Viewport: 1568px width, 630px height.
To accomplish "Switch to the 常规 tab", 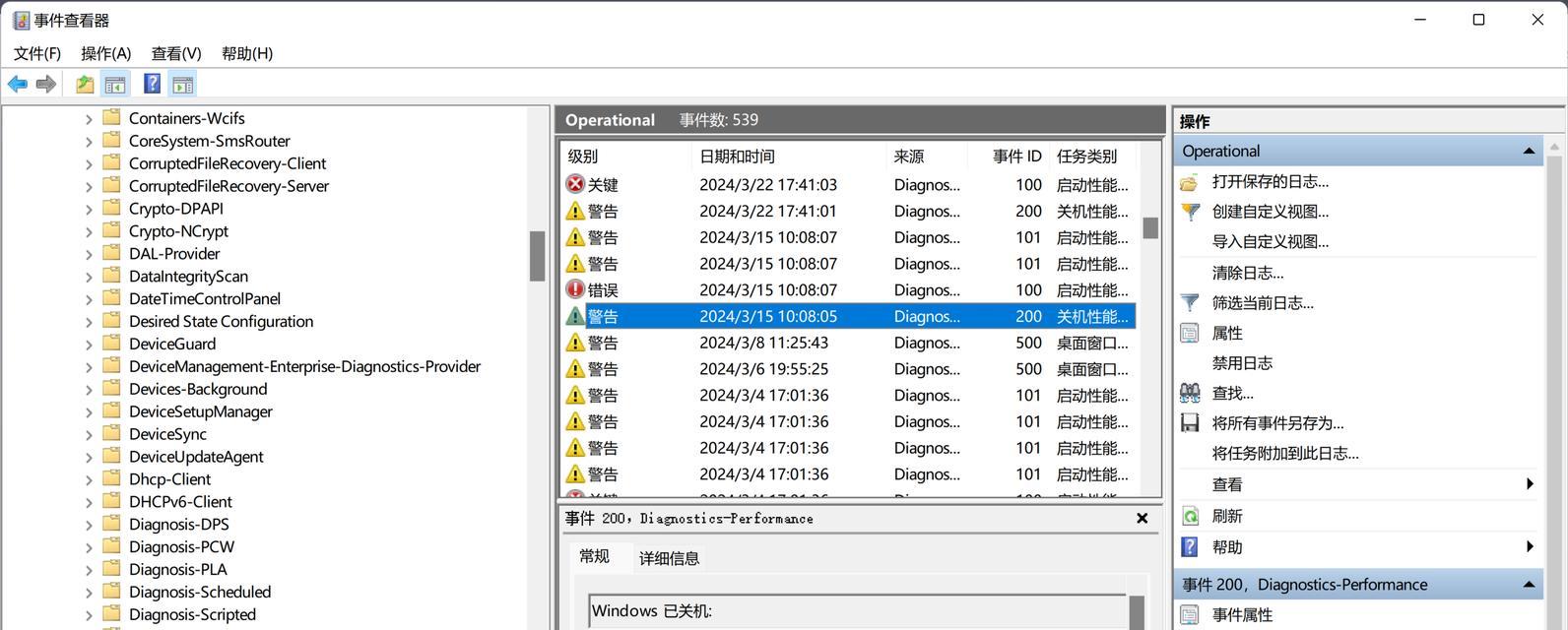I will pyautogui.click(x=595, y=556).
